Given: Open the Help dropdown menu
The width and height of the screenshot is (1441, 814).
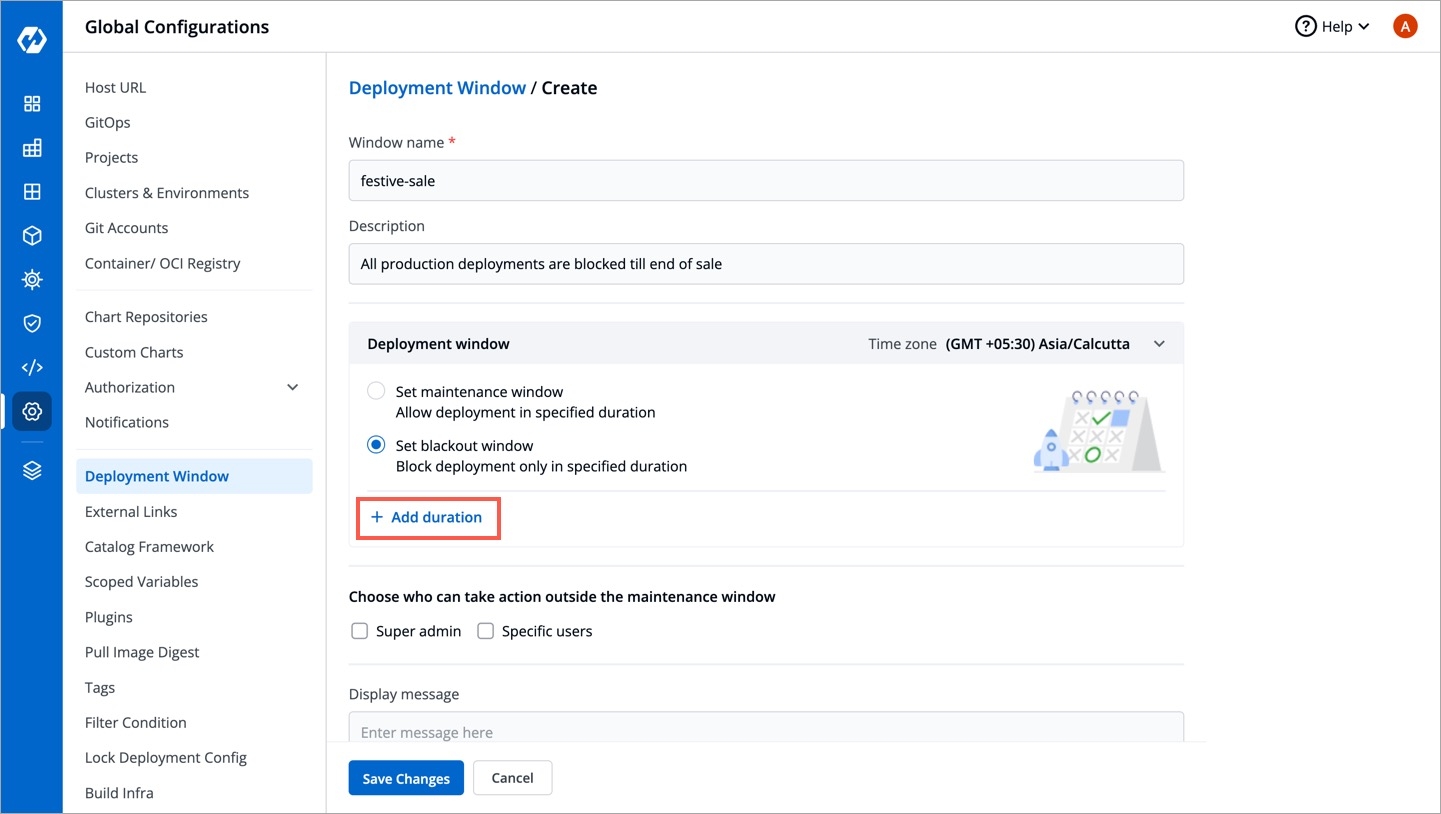Looking at the screenshot, I should point(1332,27).
